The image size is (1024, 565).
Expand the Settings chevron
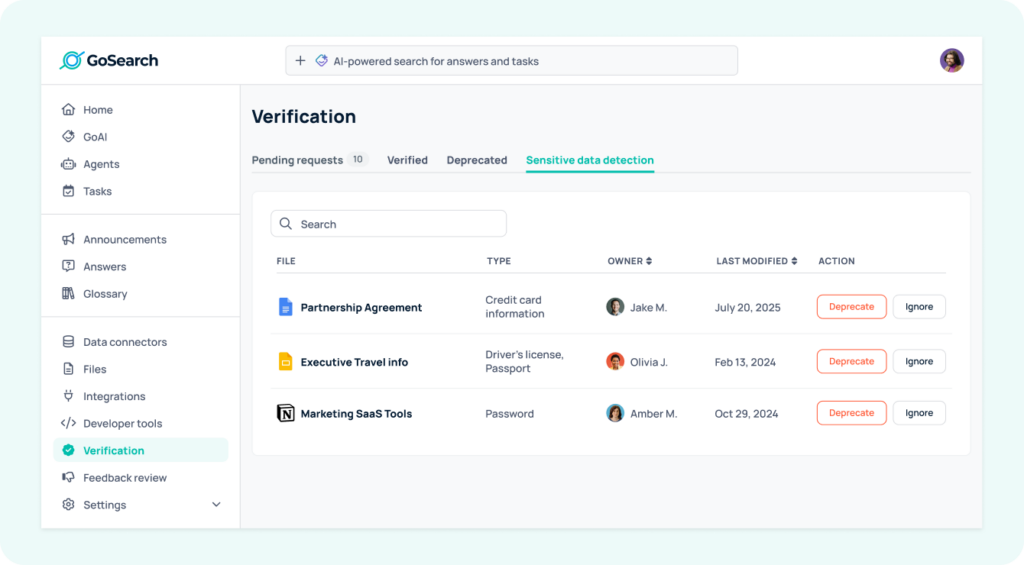click(x=216, y=505)
